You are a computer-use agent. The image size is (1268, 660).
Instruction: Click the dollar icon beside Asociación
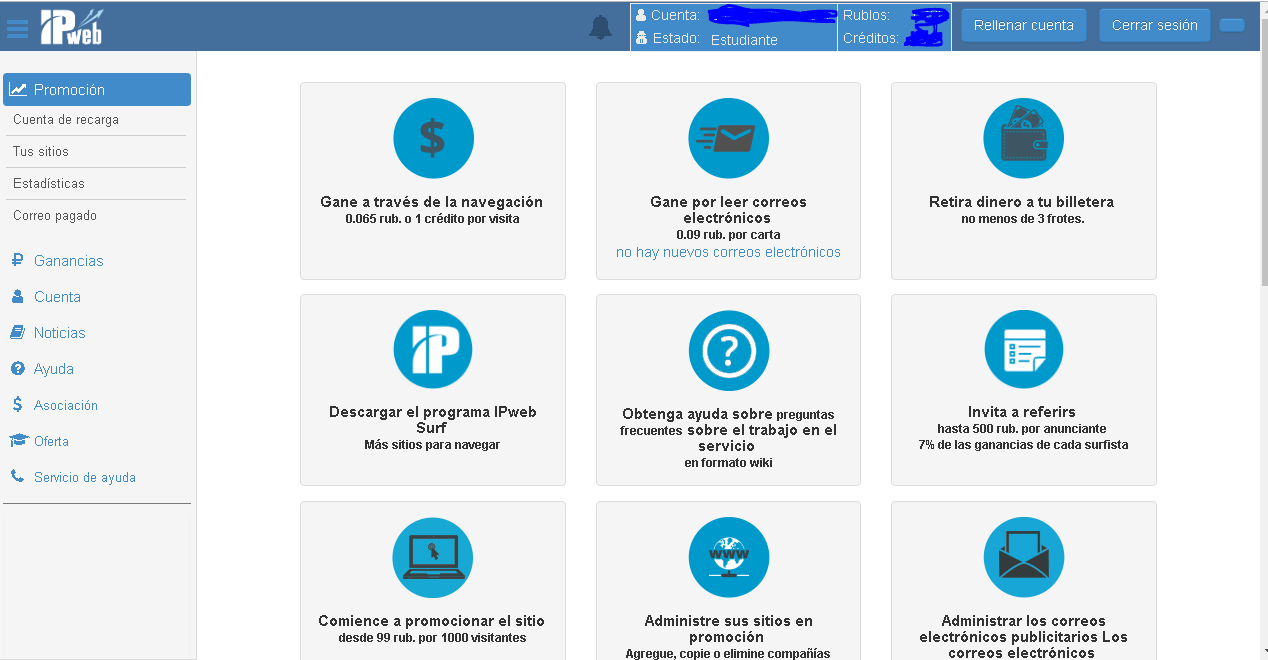pos(17,405)
